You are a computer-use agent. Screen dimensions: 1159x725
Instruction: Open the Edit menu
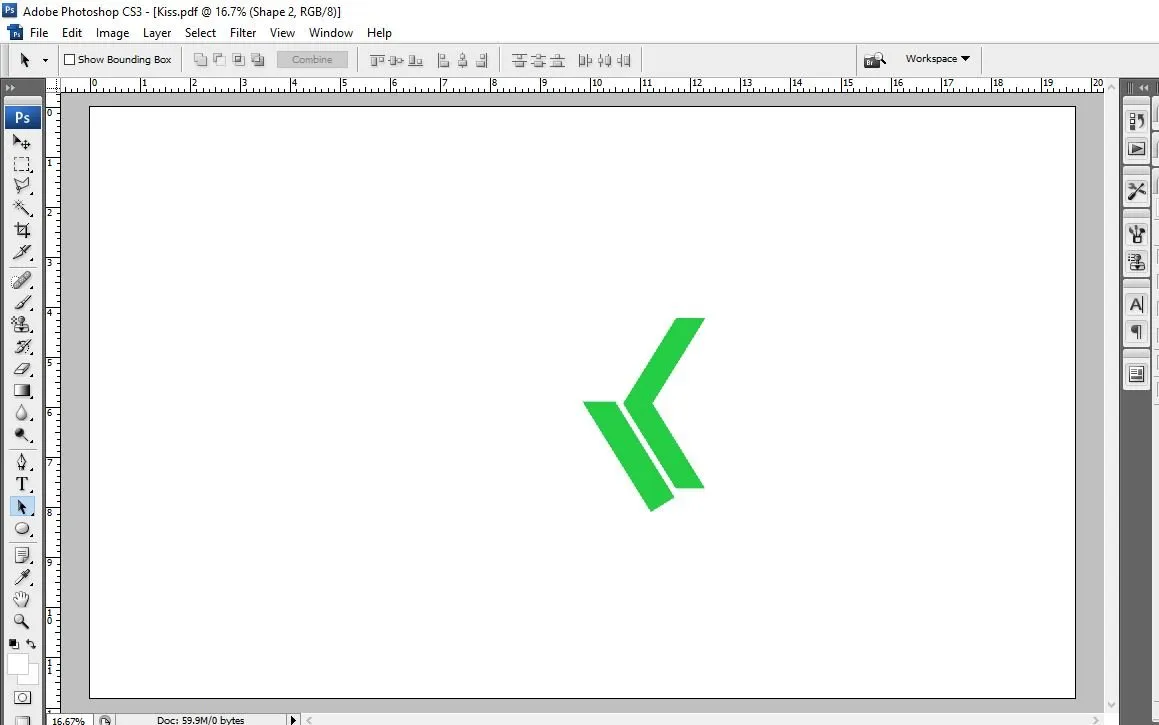(72, 33)
